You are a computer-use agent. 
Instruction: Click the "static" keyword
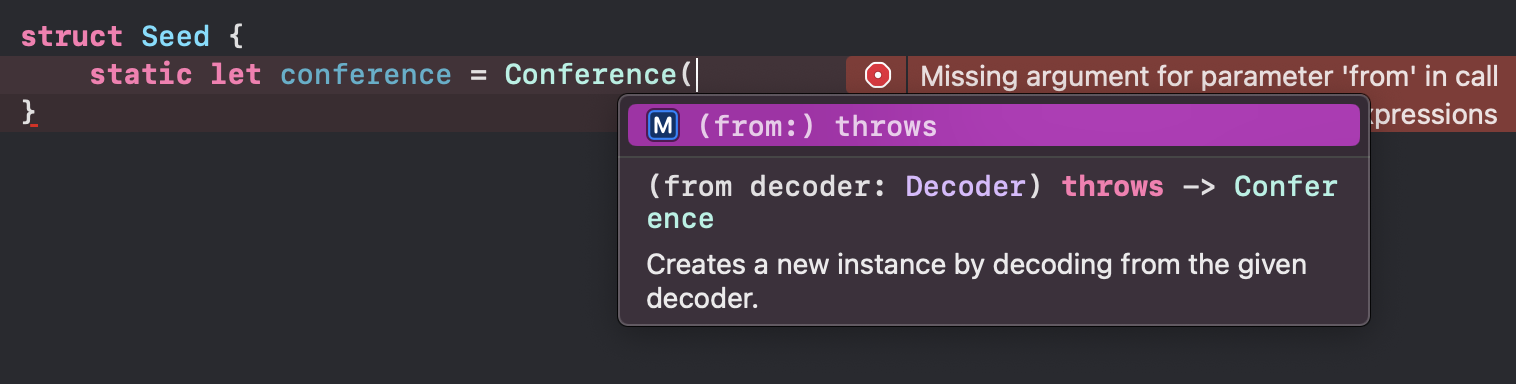[140, 75]
